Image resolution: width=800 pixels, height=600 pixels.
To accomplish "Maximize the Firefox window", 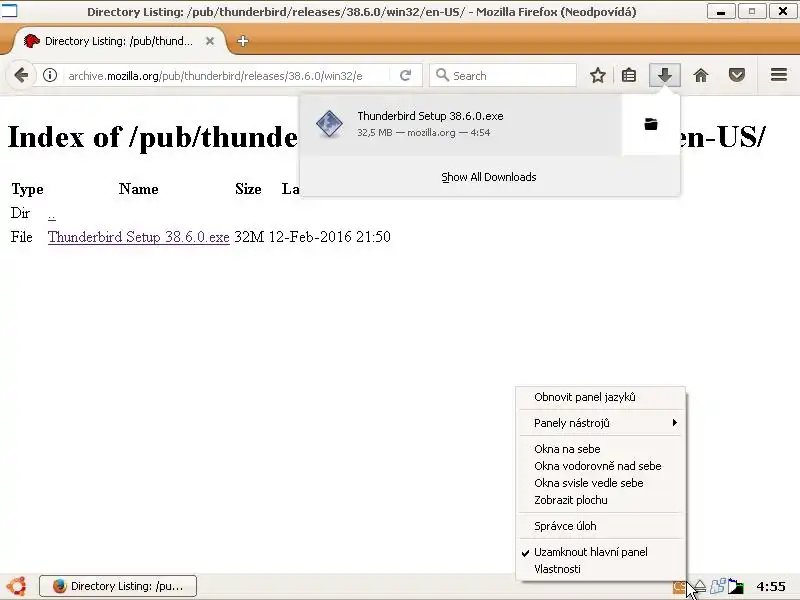I will (752, 11).
